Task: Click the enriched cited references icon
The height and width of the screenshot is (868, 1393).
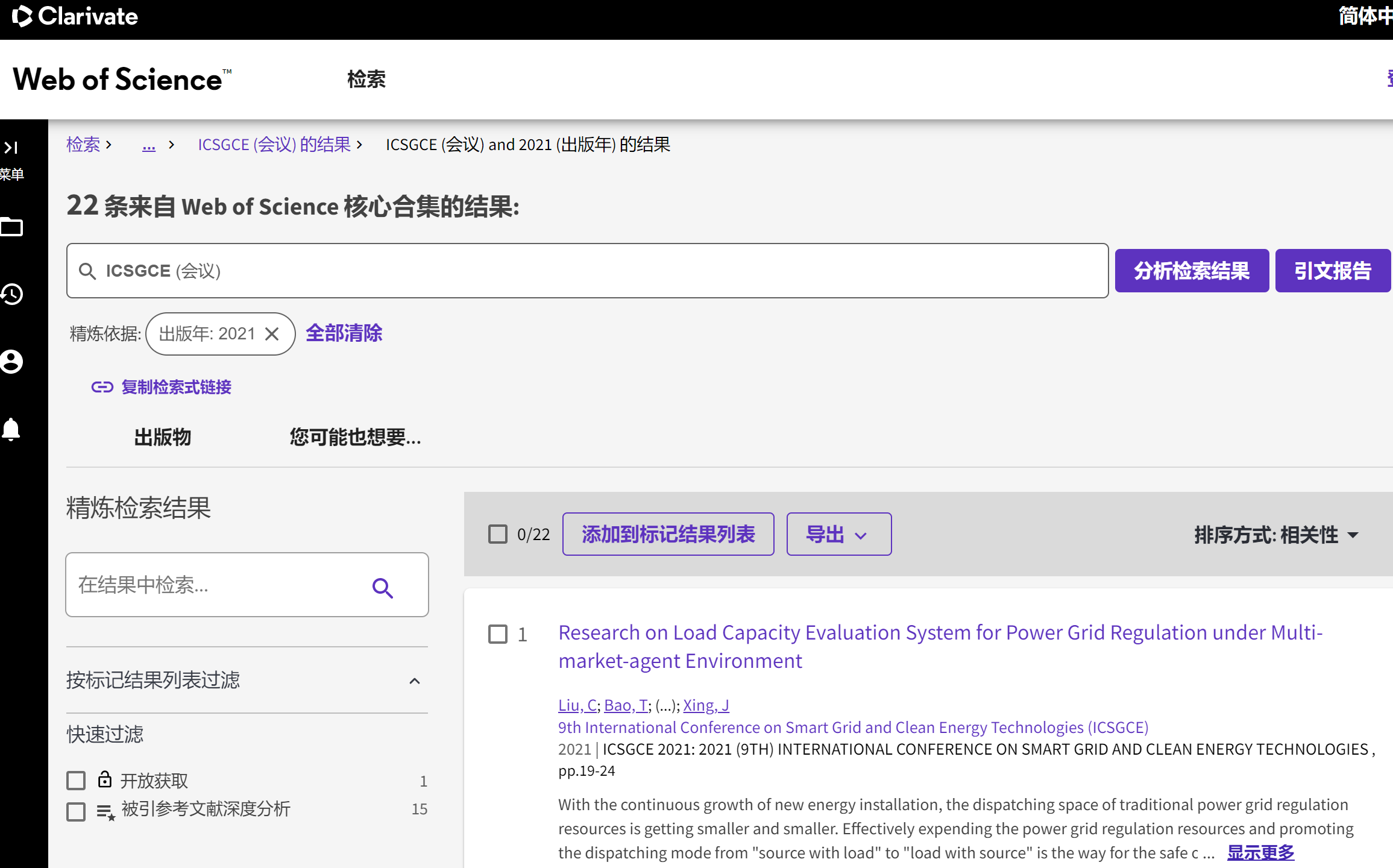Action: 105,812
